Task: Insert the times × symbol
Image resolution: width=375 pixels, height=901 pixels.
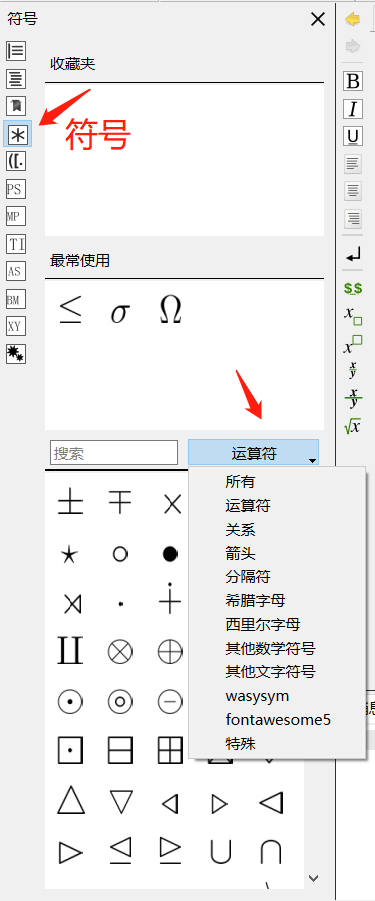Action: coord(172,505)
